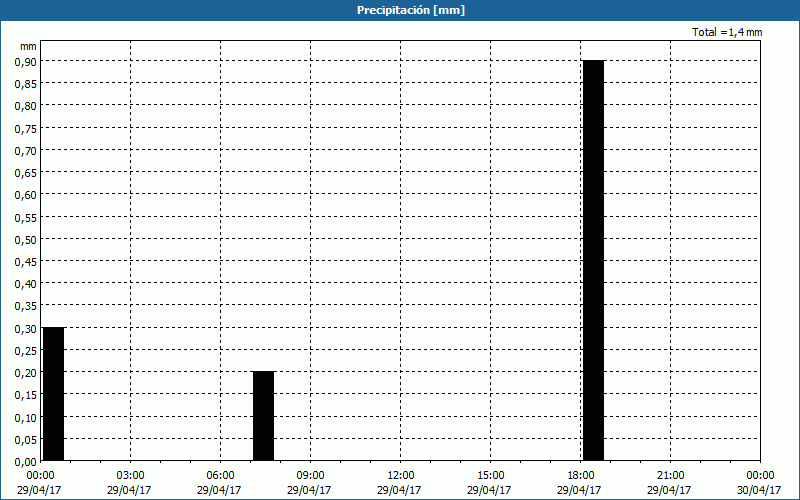The image size is (800, 500).
Task: Click the 29/04/17 date under 12:00
Action: pos(399,490)
